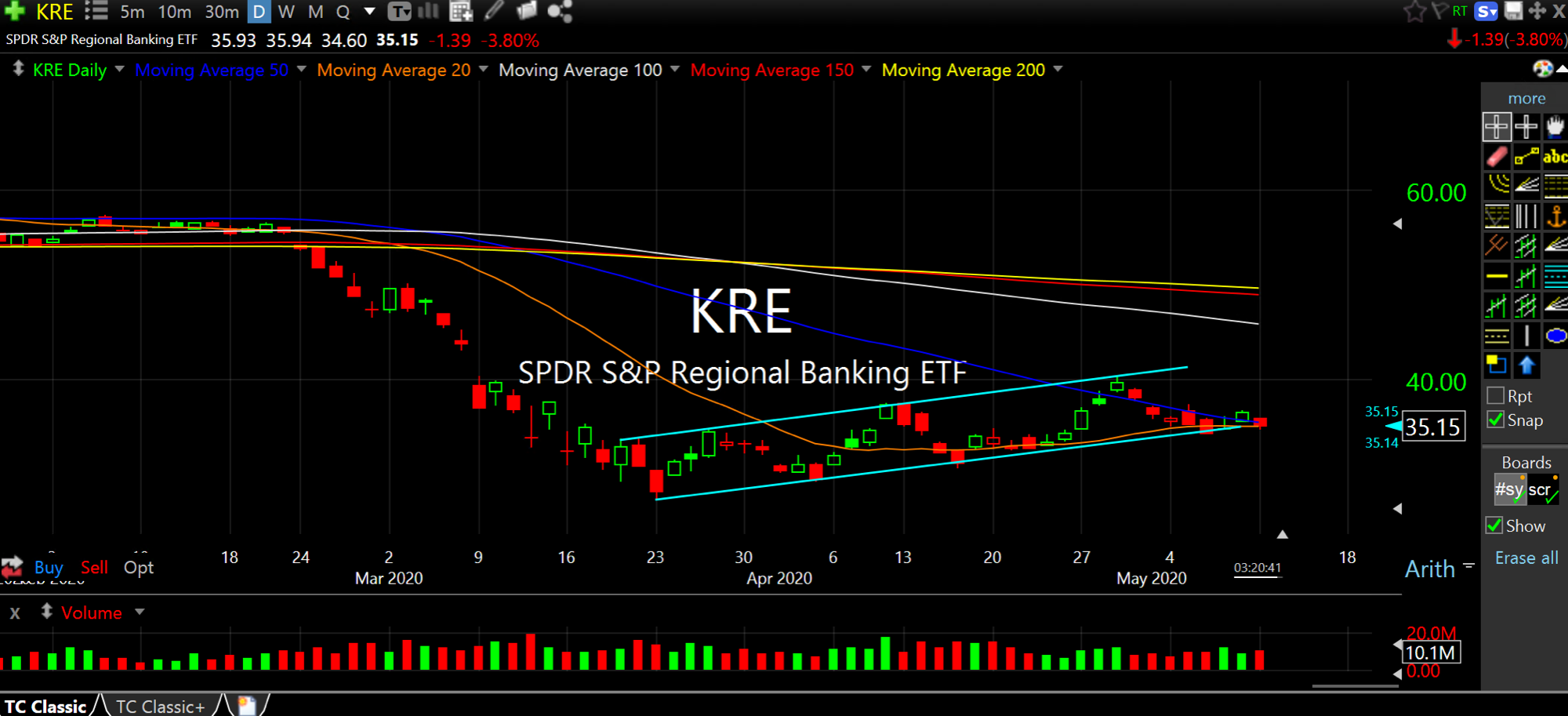
Task: Select the blue up-arrow marker tool
Action: tap(1526, 365)
